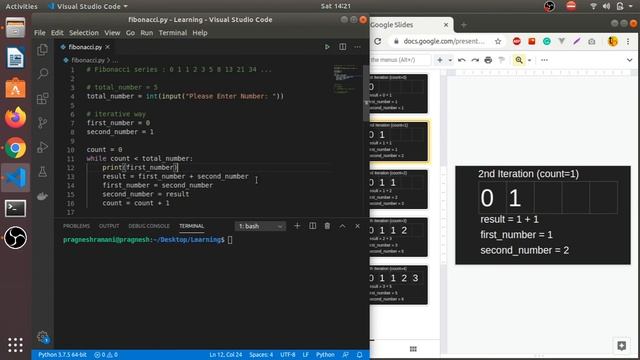Open the zoom dropdown arrow in Slides
This screenshot has width=640, height=360.
(x=529, y=60)
